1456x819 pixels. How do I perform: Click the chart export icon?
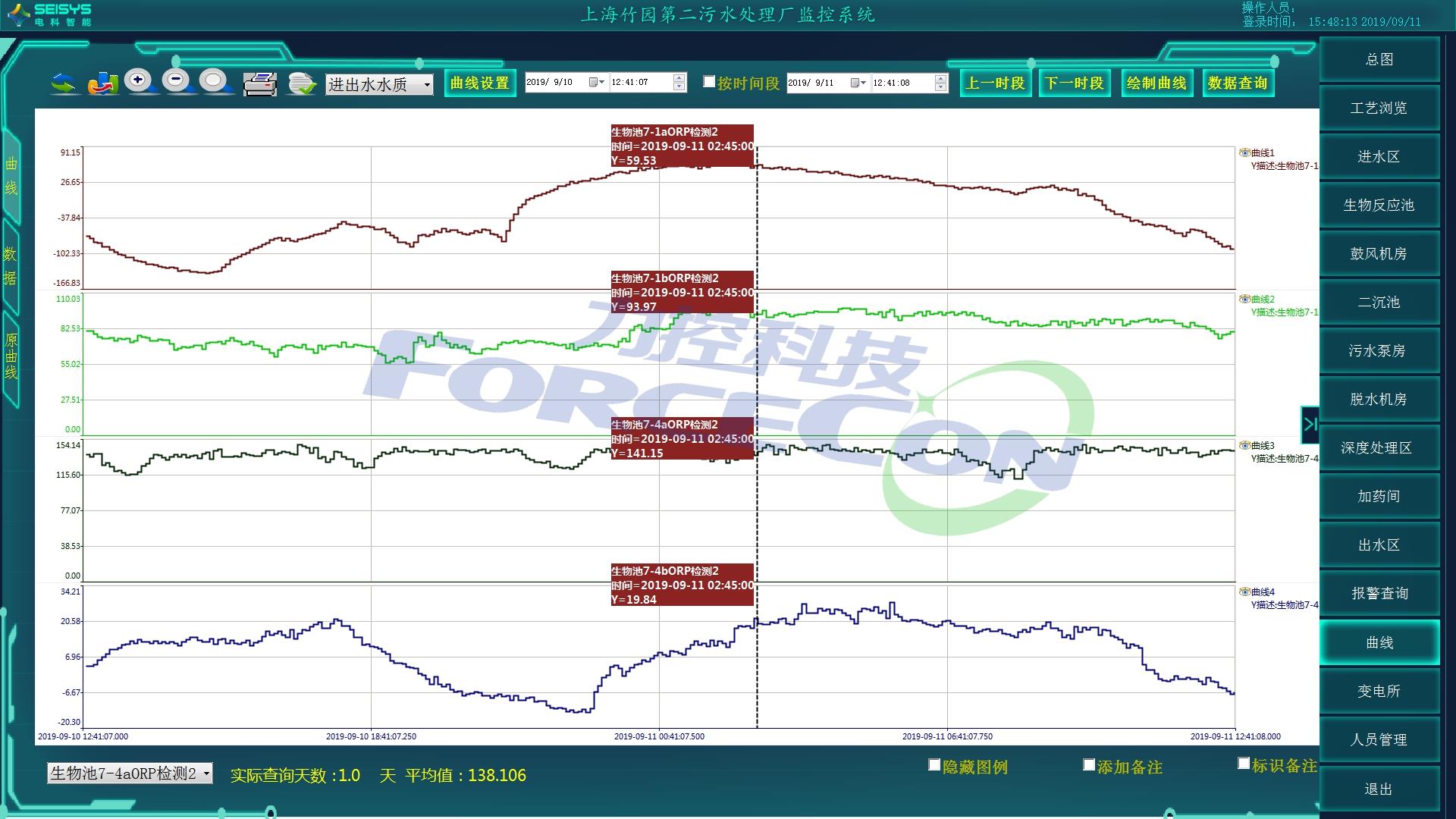[103, 83]
